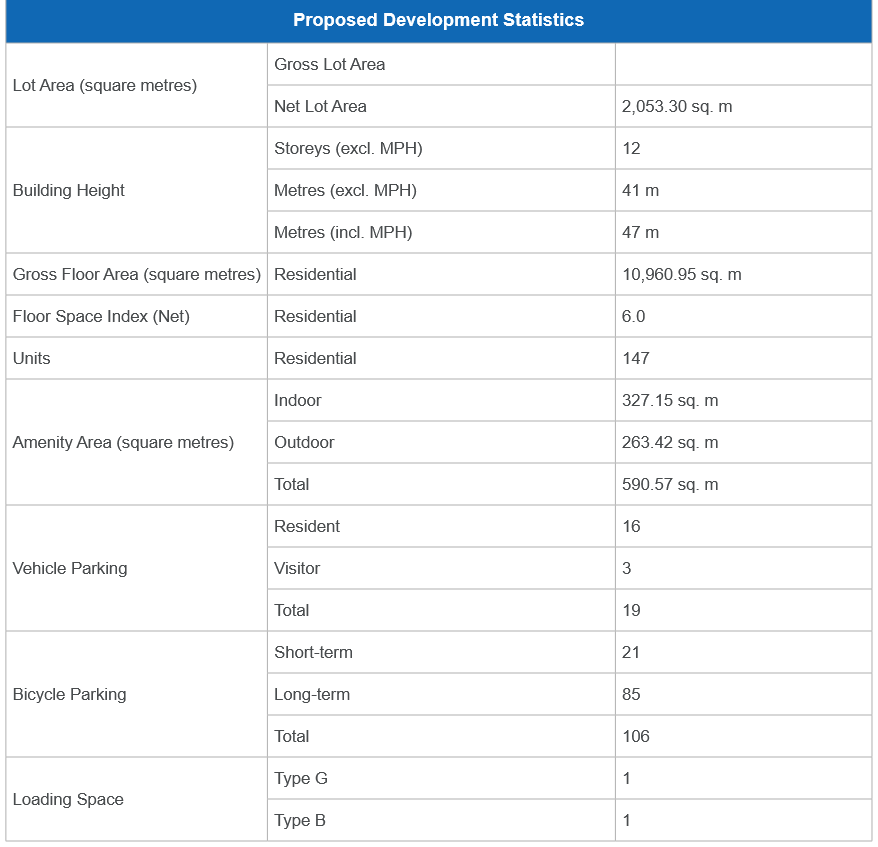
Task: Select the Type G loading space label
Action: pos(301,779)
